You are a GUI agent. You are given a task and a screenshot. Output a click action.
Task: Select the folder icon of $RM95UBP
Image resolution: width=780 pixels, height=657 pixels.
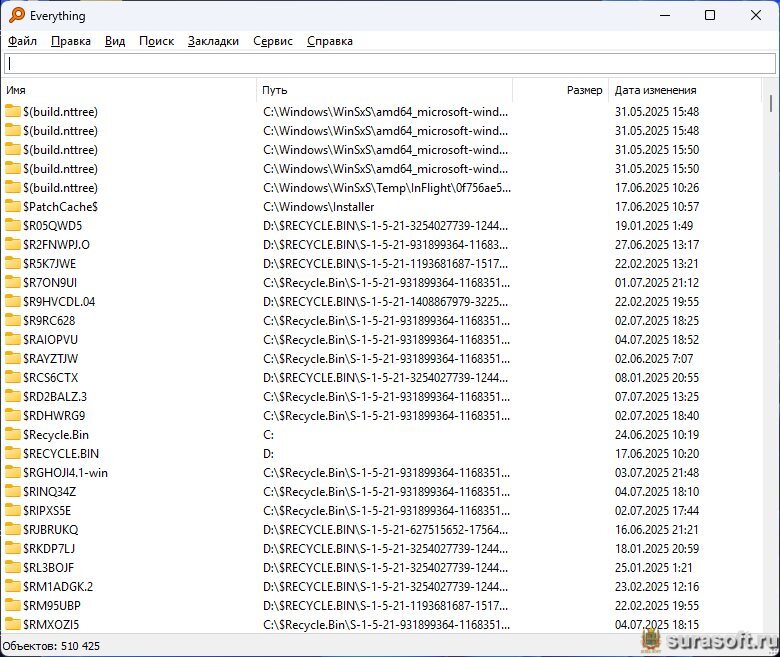coord(13,605)
